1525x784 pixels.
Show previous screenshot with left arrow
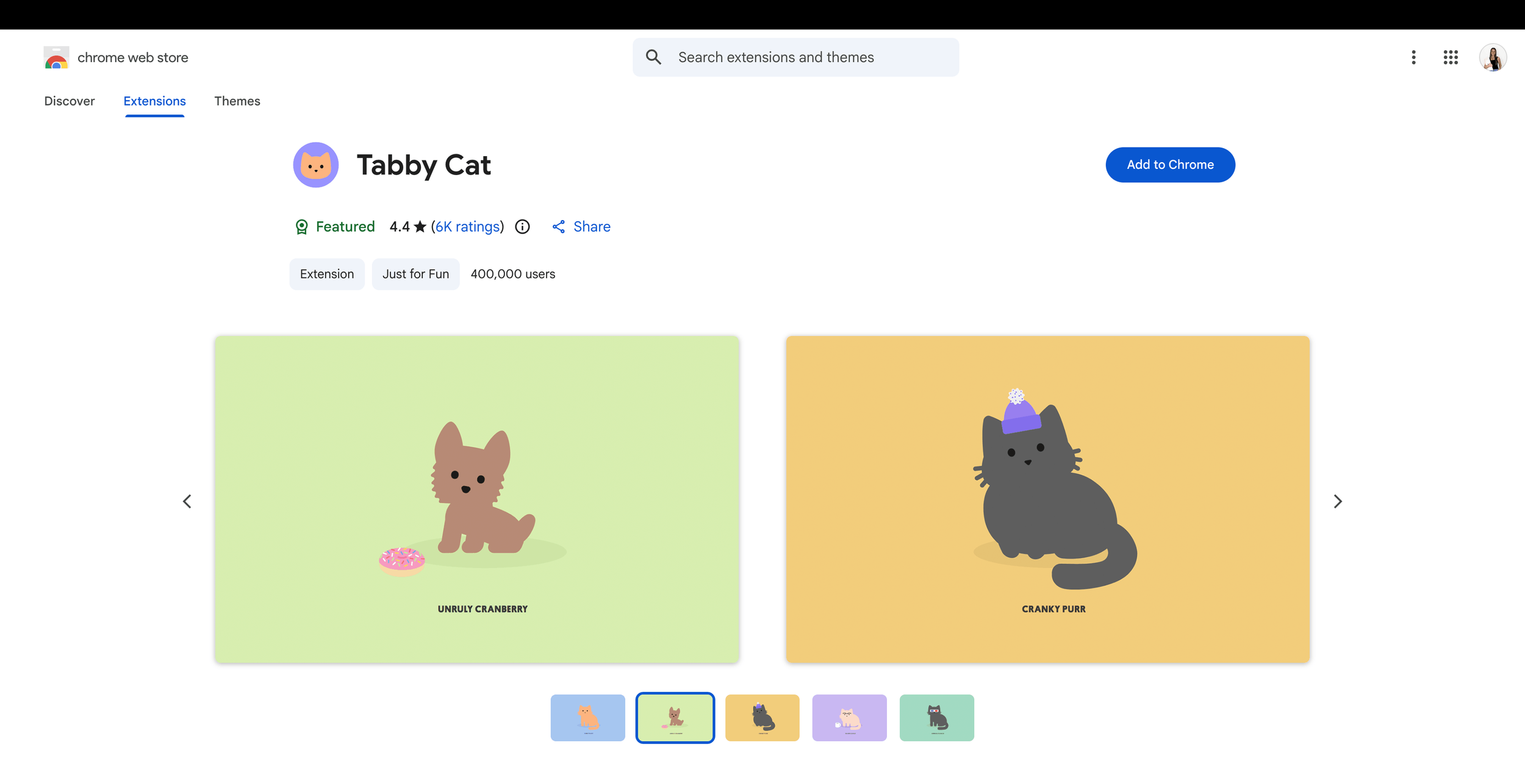coord(187,501)
